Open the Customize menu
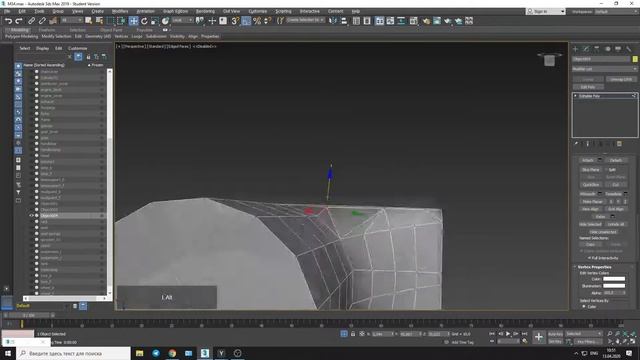640x360 pixels. (258, 11)
